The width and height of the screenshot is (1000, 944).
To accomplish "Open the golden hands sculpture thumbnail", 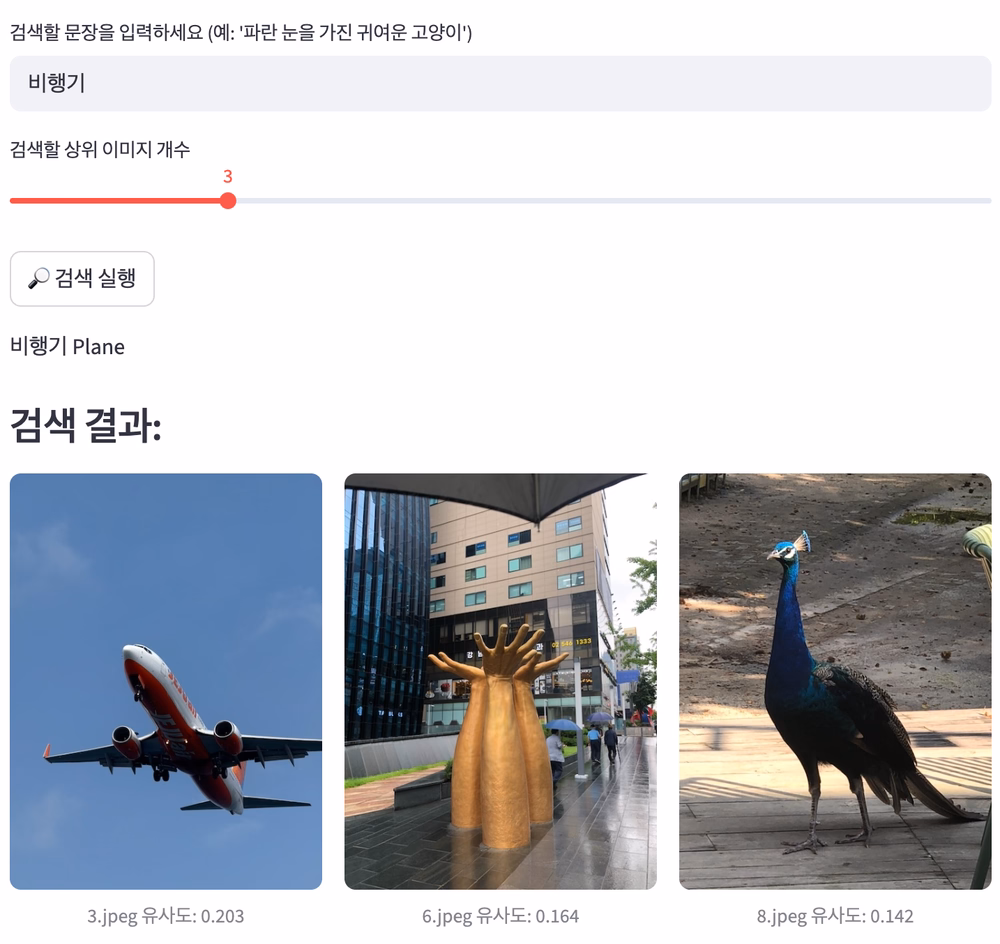I will [501, 681].
